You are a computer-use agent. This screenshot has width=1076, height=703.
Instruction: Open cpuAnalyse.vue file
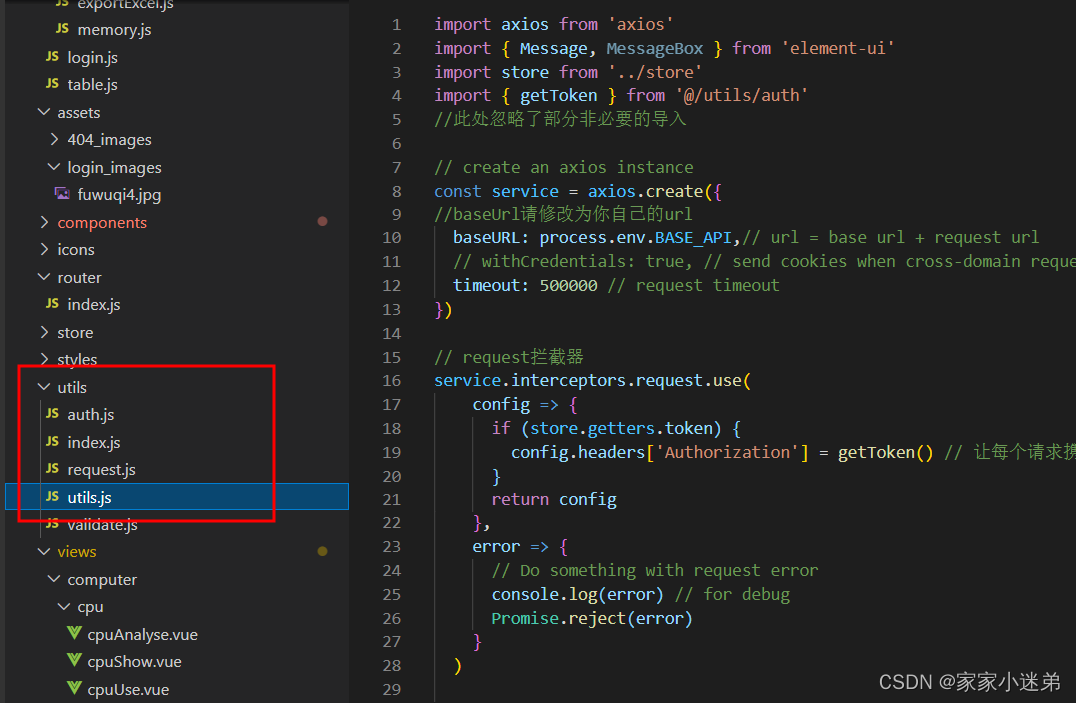142,634
